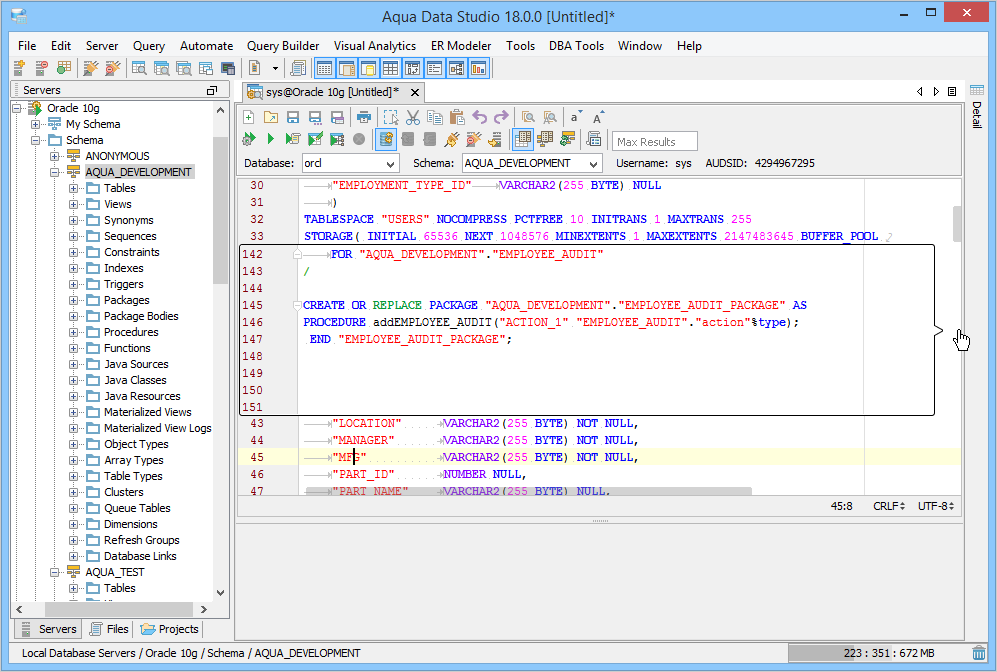Paste clipboard contents in the query editor
997x672 pixels.
pos(457,117)
